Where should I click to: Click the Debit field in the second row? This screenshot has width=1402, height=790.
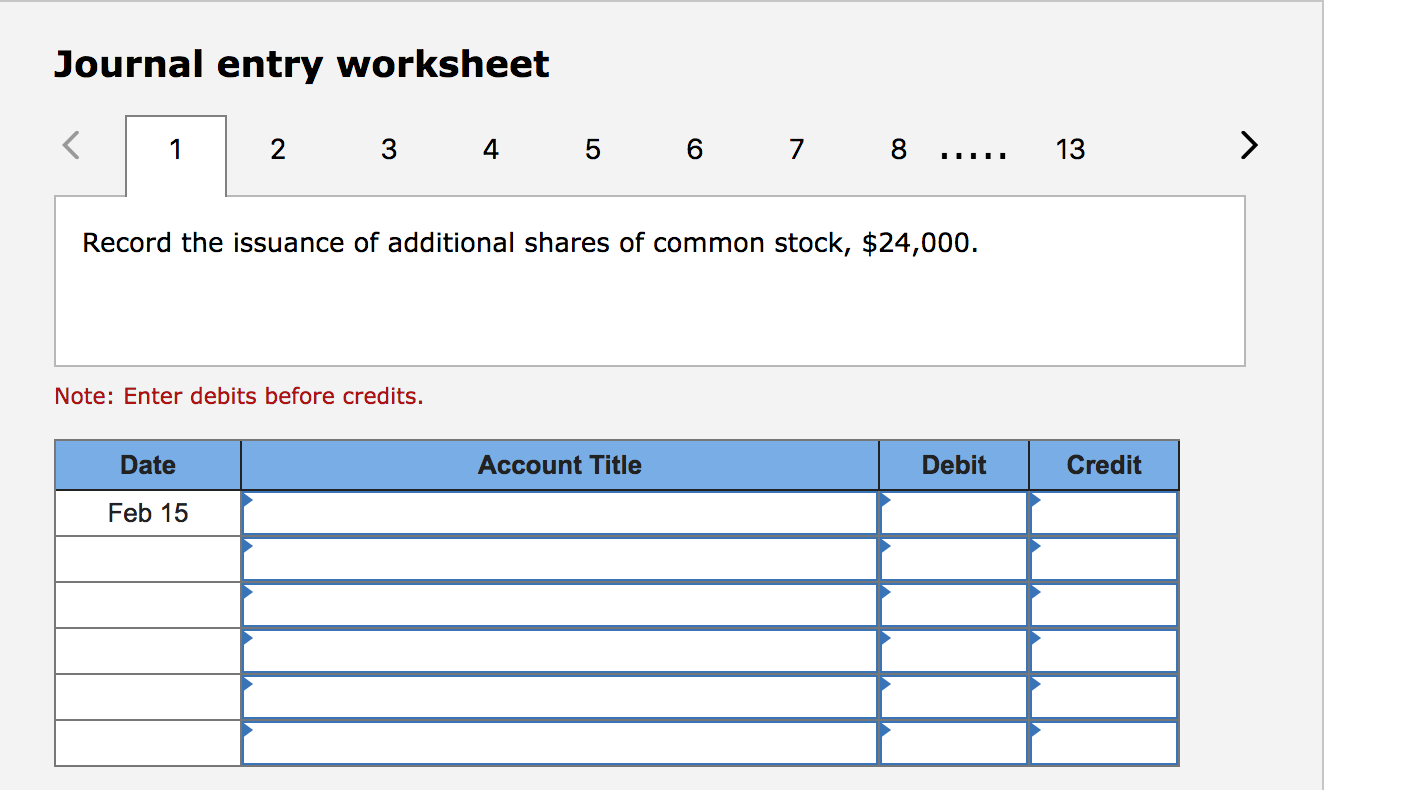[954, 559]
